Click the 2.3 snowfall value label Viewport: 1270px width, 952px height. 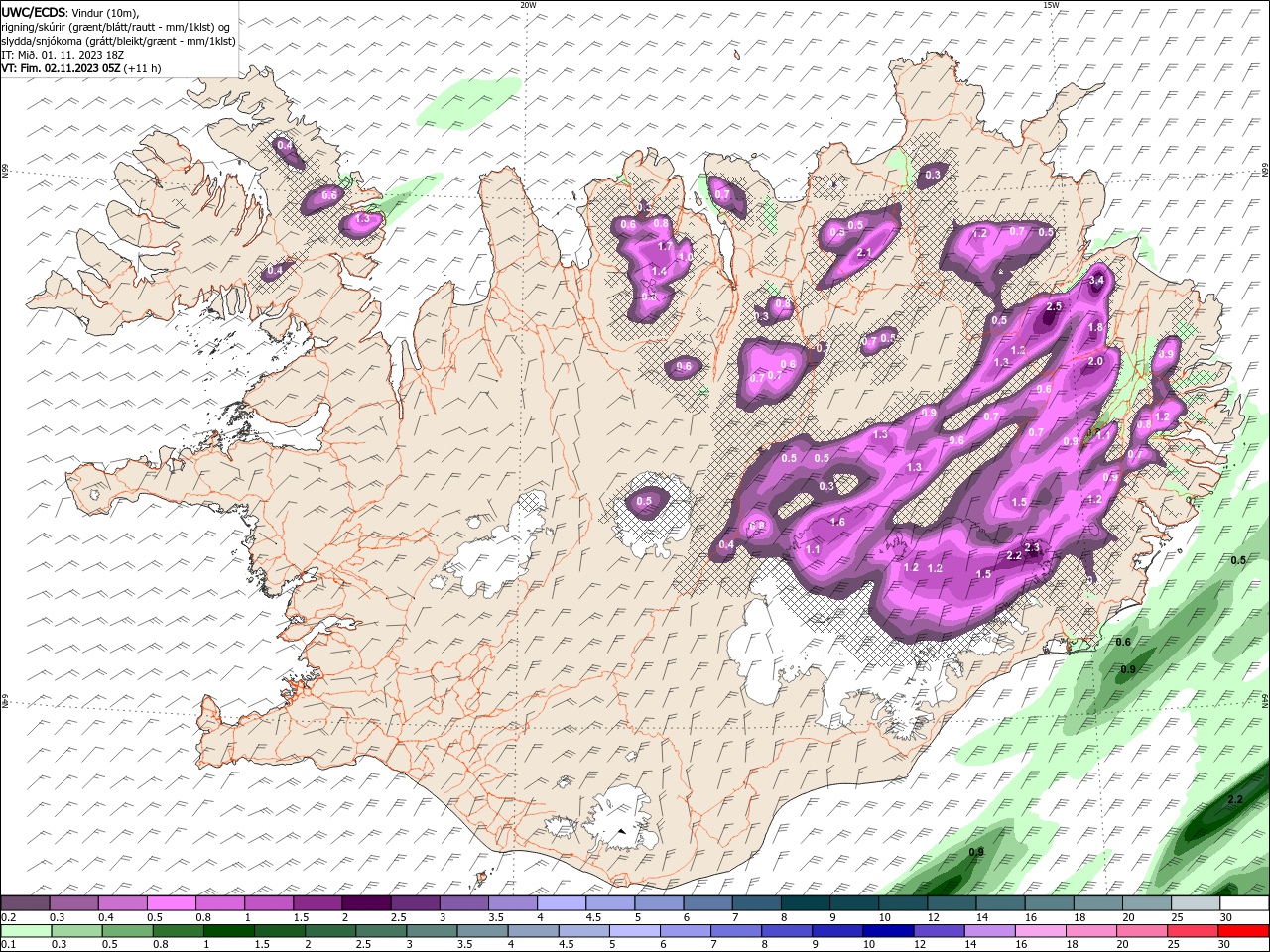[x=1032, y=548]
